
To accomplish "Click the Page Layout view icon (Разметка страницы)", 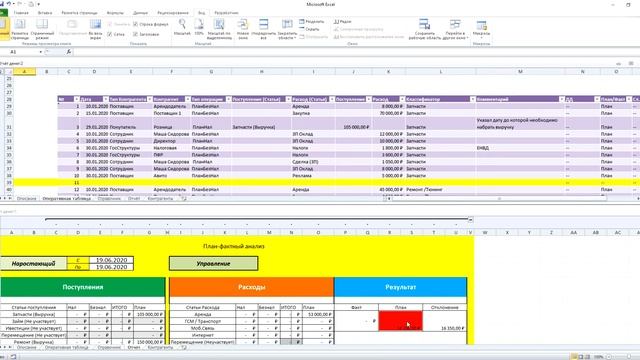I will (x=20, y=29).
